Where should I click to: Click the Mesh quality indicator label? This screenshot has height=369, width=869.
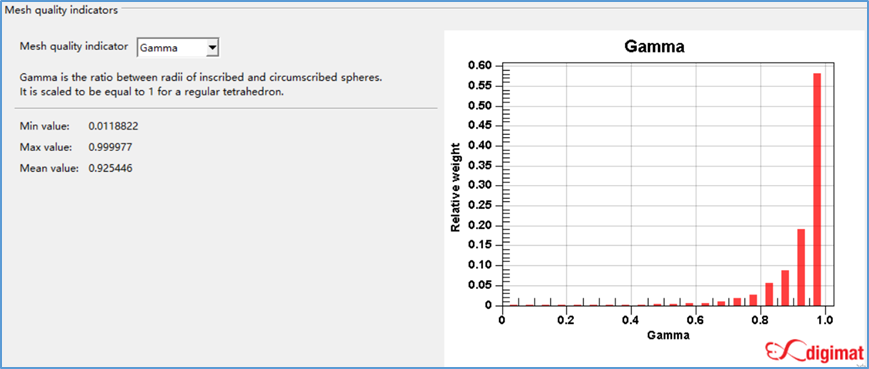pos(74,47)
